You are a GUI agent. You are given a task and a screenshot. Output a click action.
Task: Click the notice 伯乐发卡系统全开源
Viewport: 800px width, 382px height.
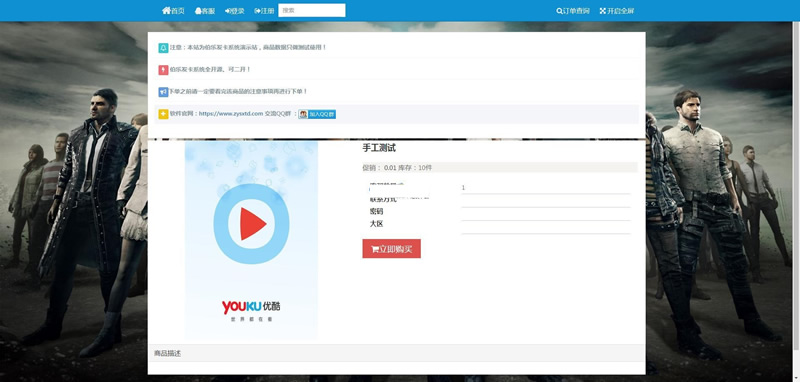pyautogui.click(x=210, y=69)
